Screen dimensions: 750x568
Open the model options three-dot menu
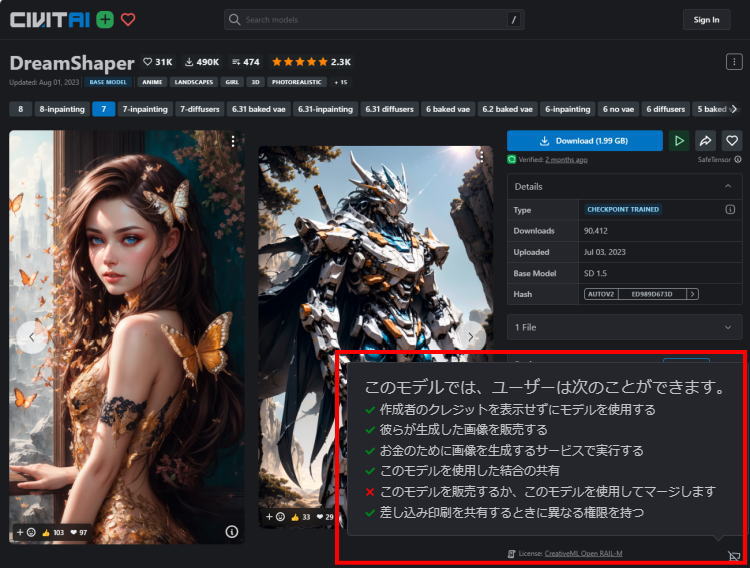coord(734,62)
